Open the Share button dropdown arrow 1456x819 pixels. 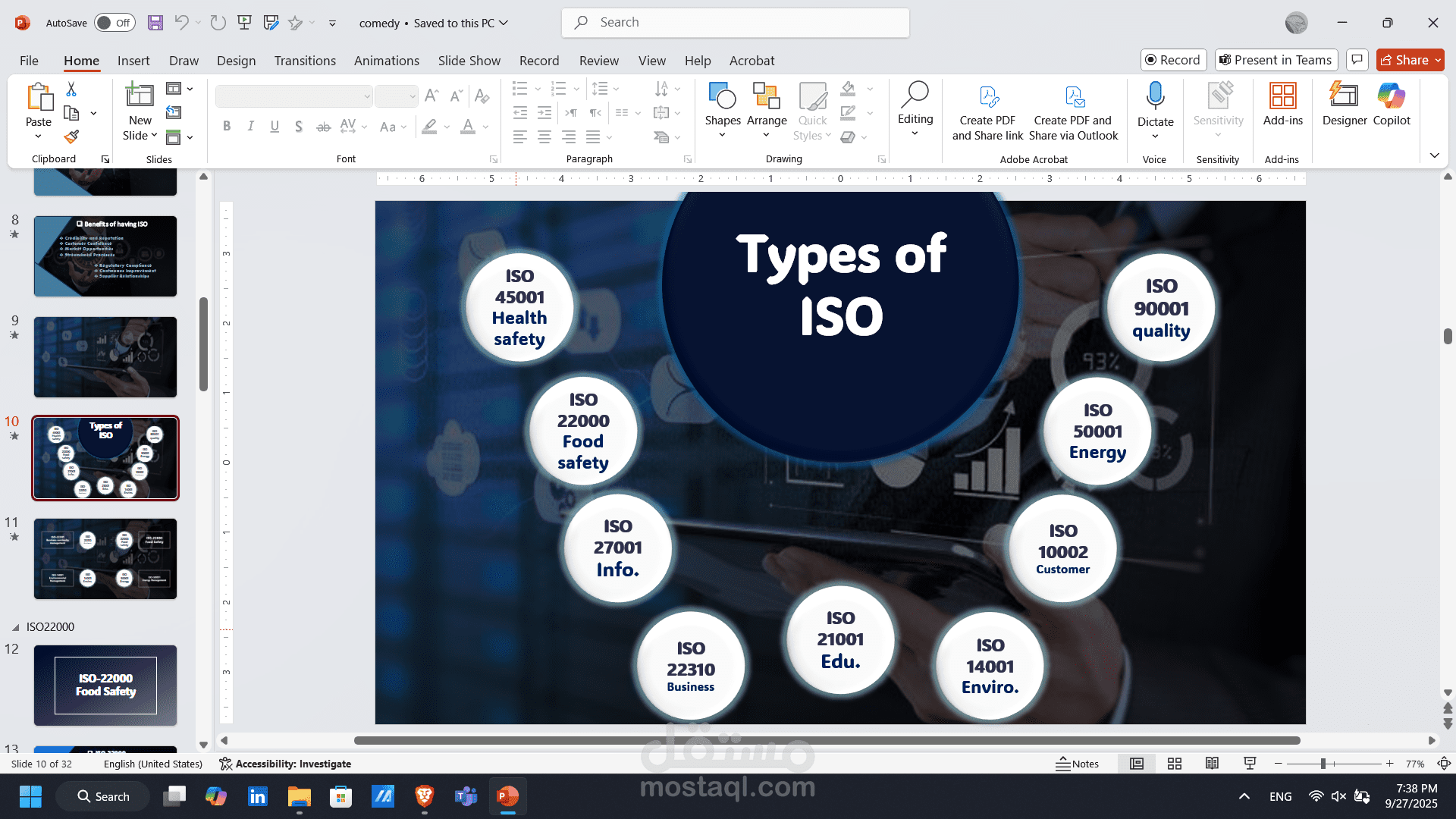[x=1438, y=60]
